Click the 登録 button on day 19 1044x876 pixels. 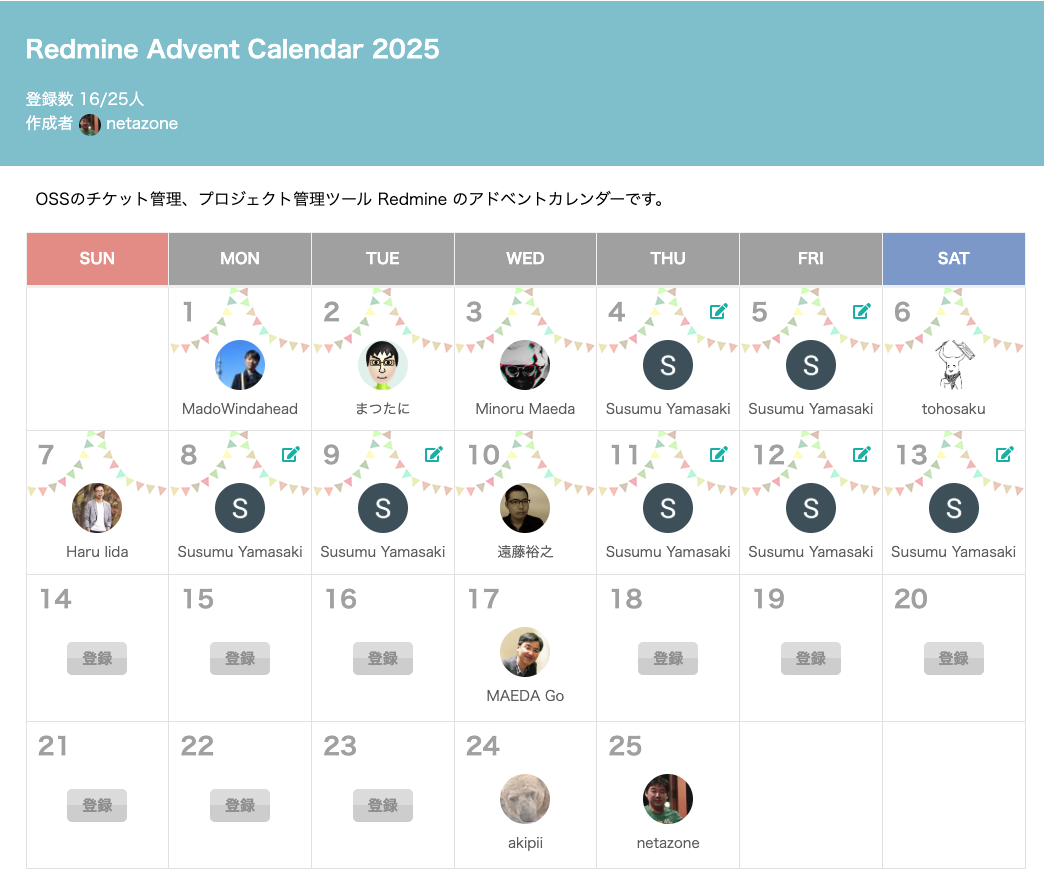(x=811, y=658)
